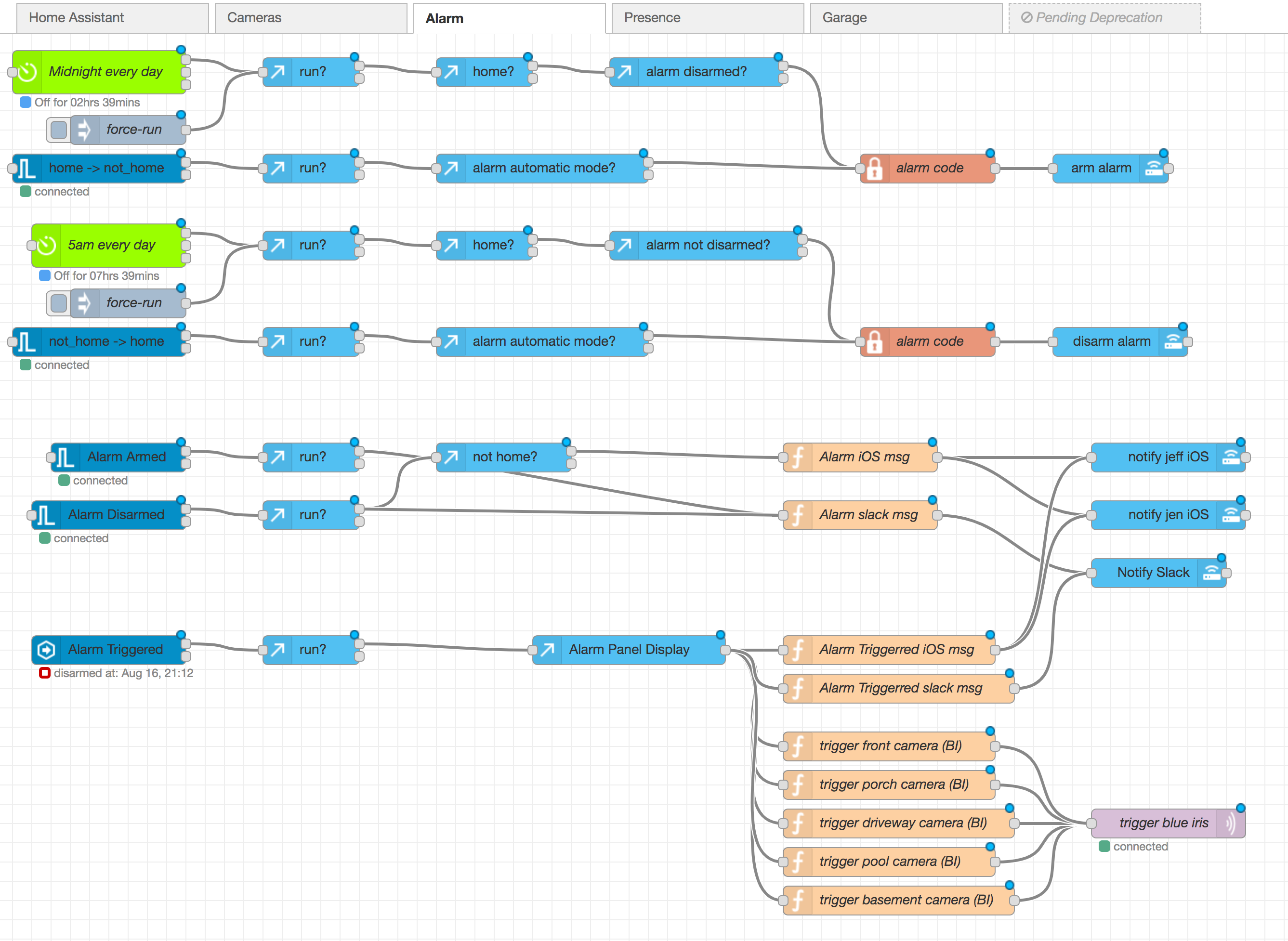Select the lower alarm automatic mode? node
The width and height of the screenshot is (1288, 941).
click(x=542, y=342)
